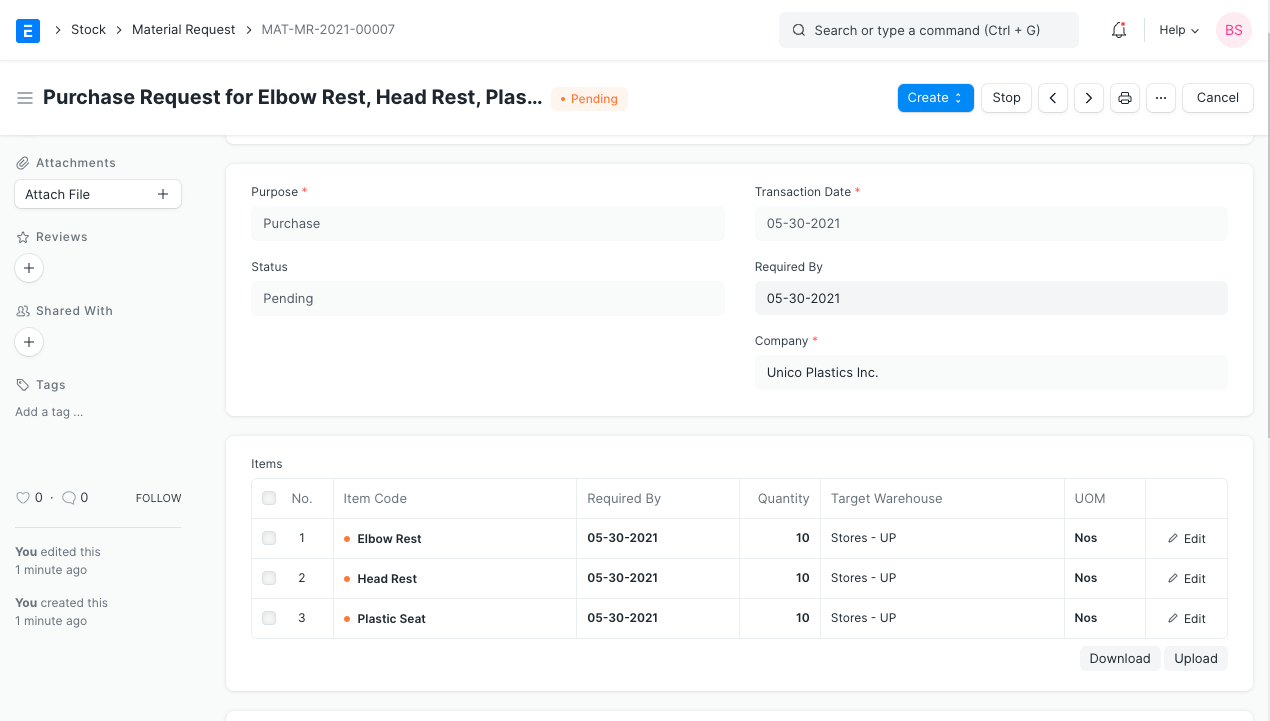Click the like heart icon
The height and width of the screenshot is (721, 1270).
click(23, 498)
